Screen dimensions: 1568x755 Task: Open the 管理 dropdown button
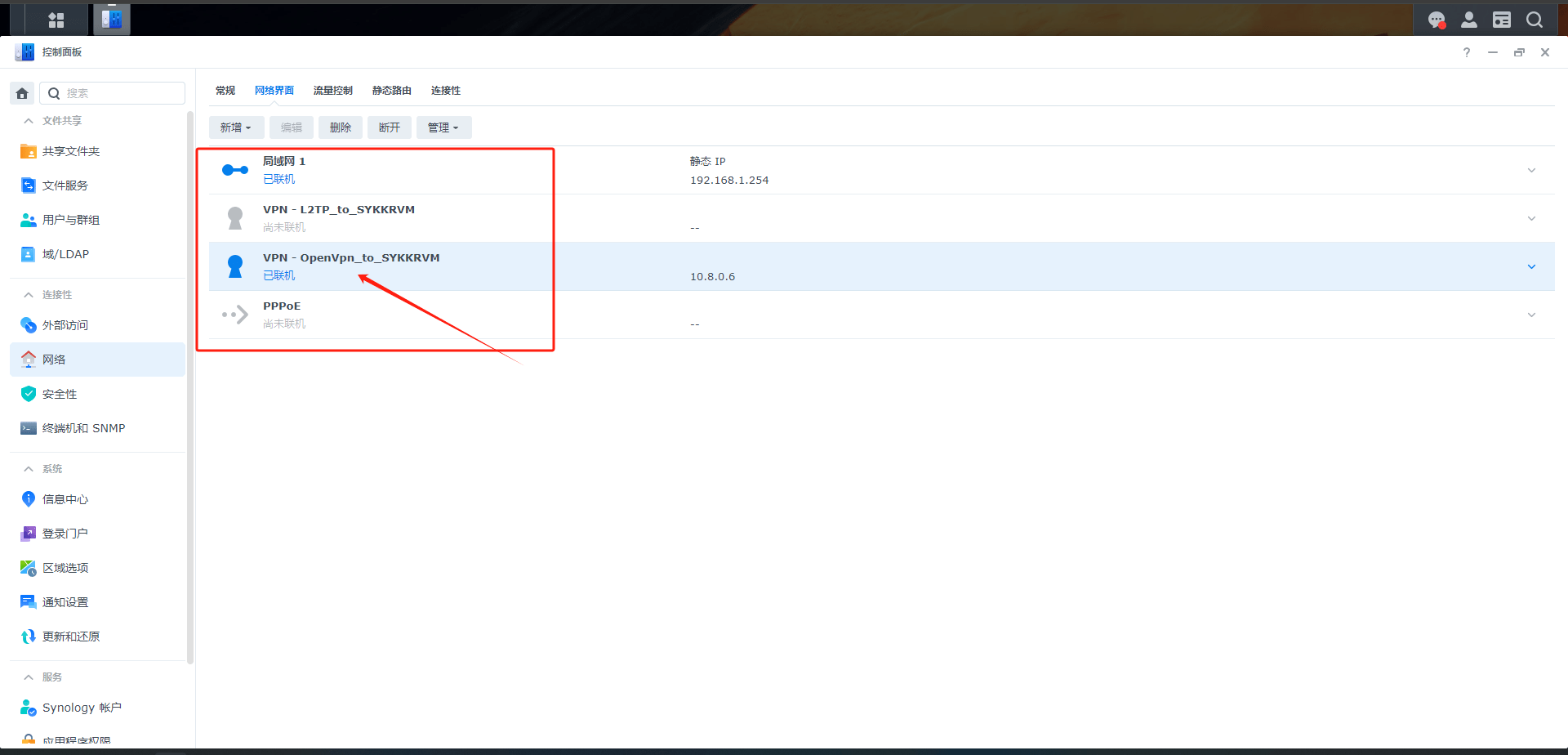click(443, 127)
